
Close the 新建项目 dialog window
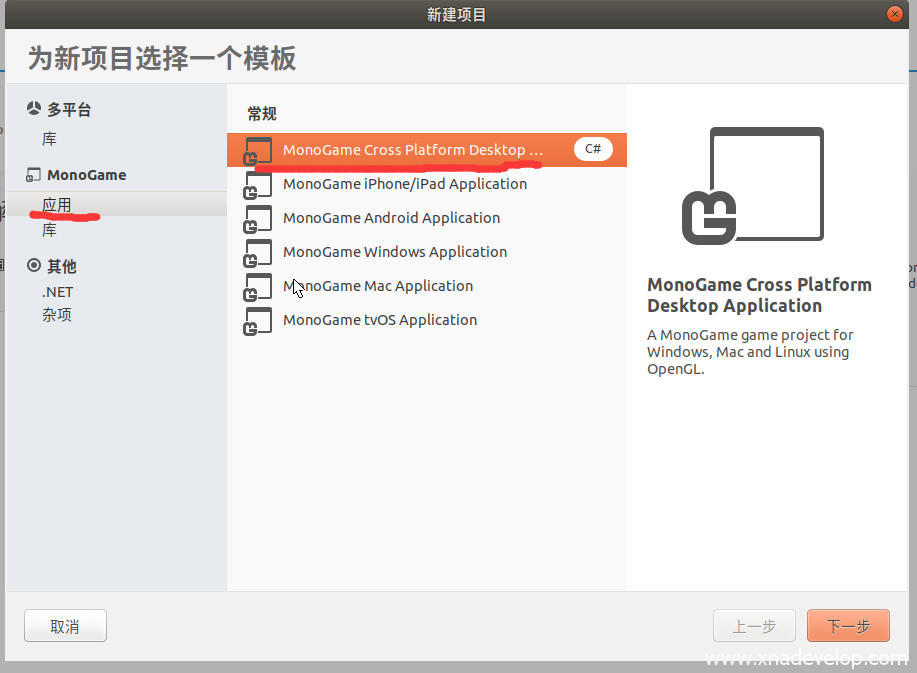pos(895,14)
